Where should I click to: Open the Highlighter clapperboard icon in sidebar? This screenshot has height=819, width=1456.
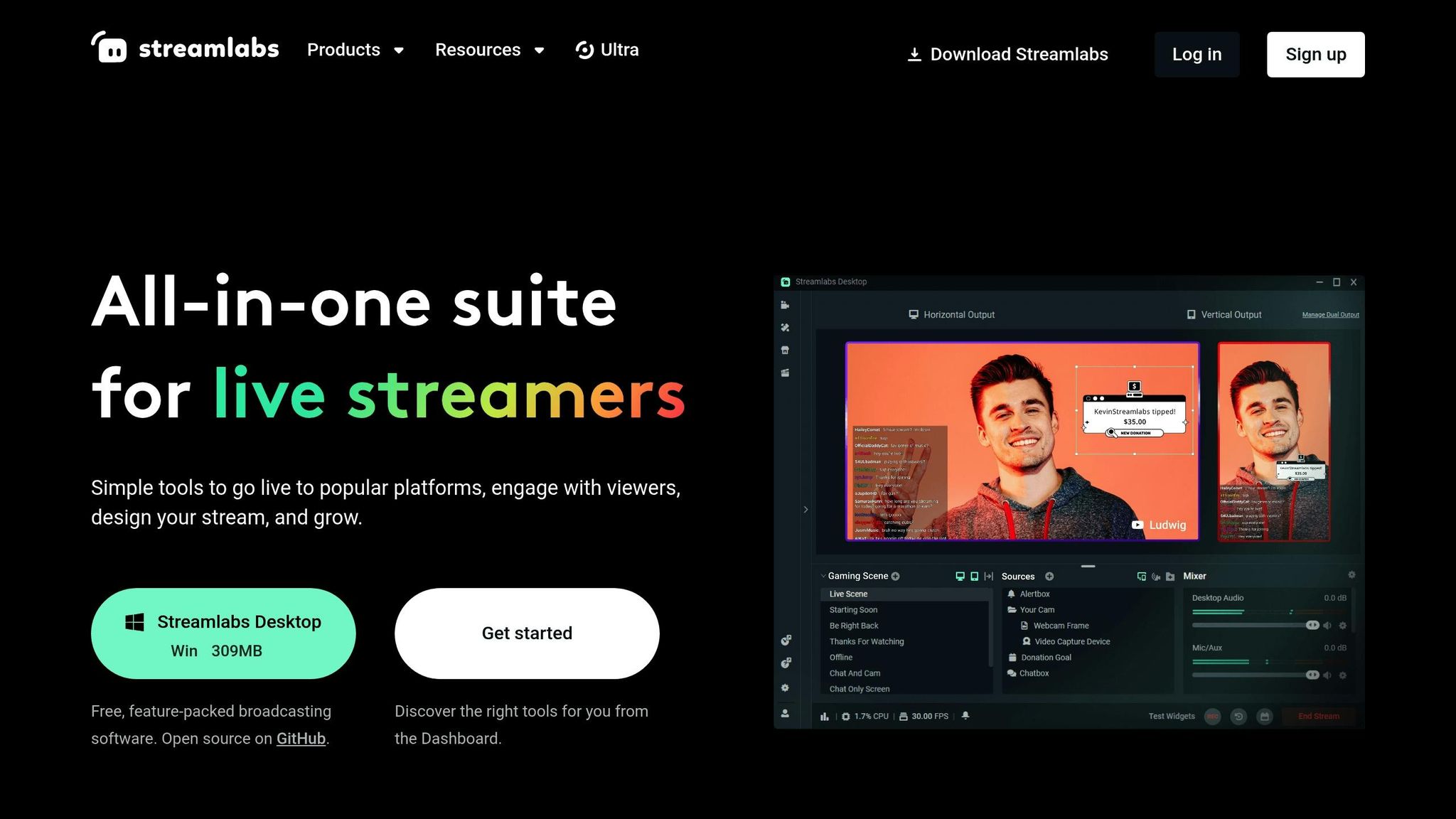coord(785,373)
